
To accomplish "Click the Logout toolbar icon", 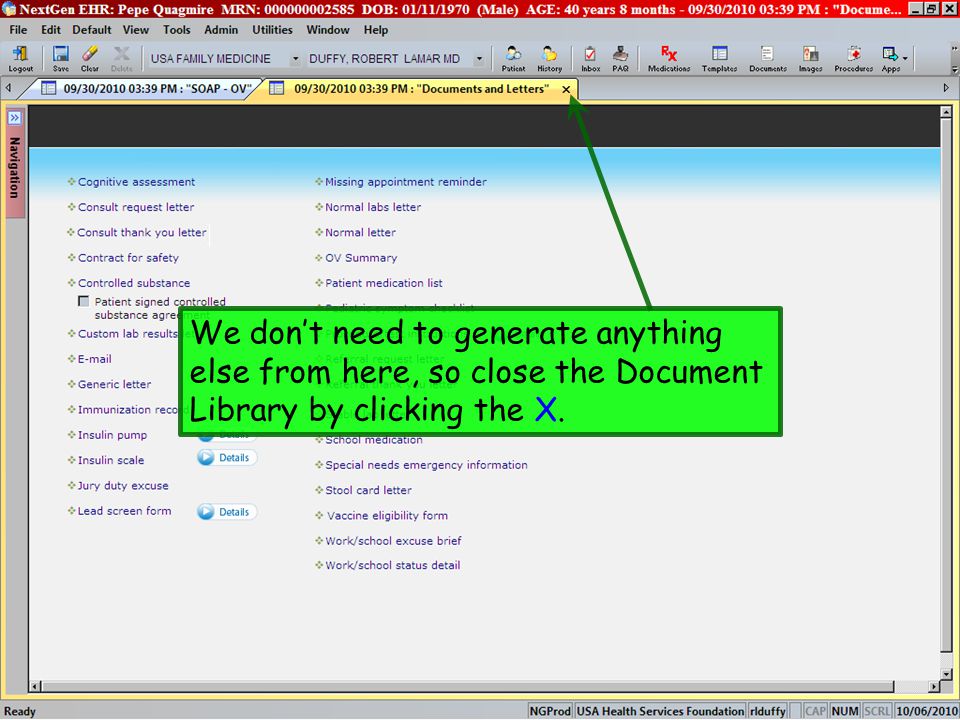I will click(20, 59).
